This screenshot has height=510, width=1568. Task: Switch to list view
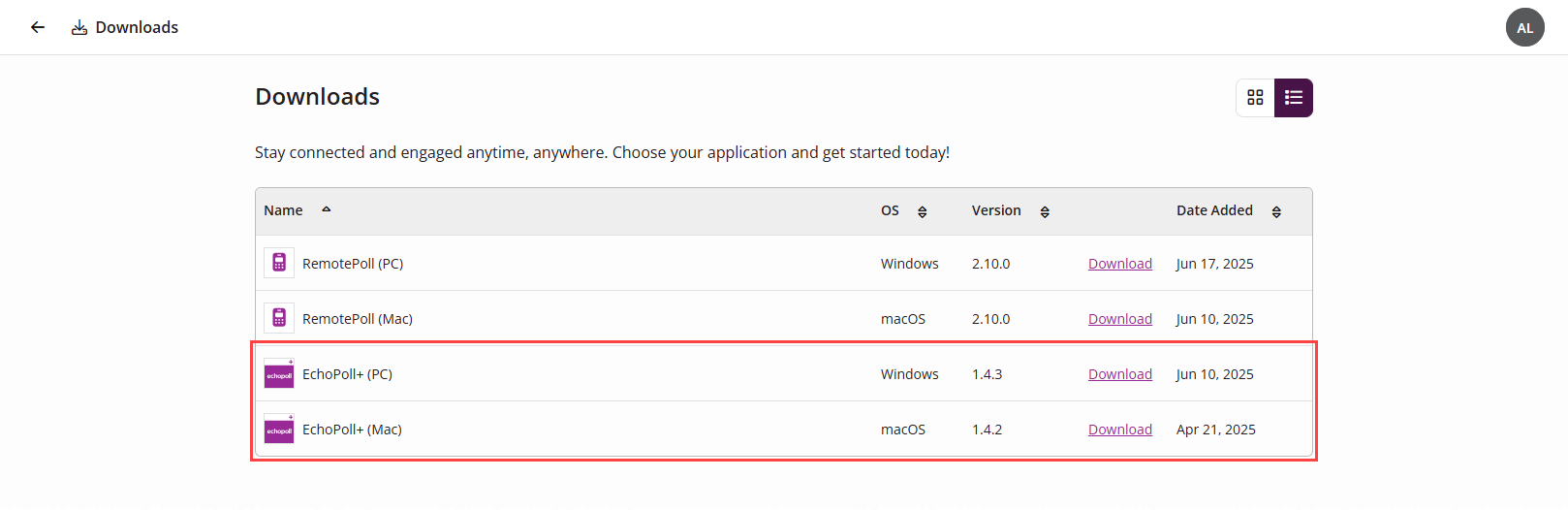point(1294,98)
